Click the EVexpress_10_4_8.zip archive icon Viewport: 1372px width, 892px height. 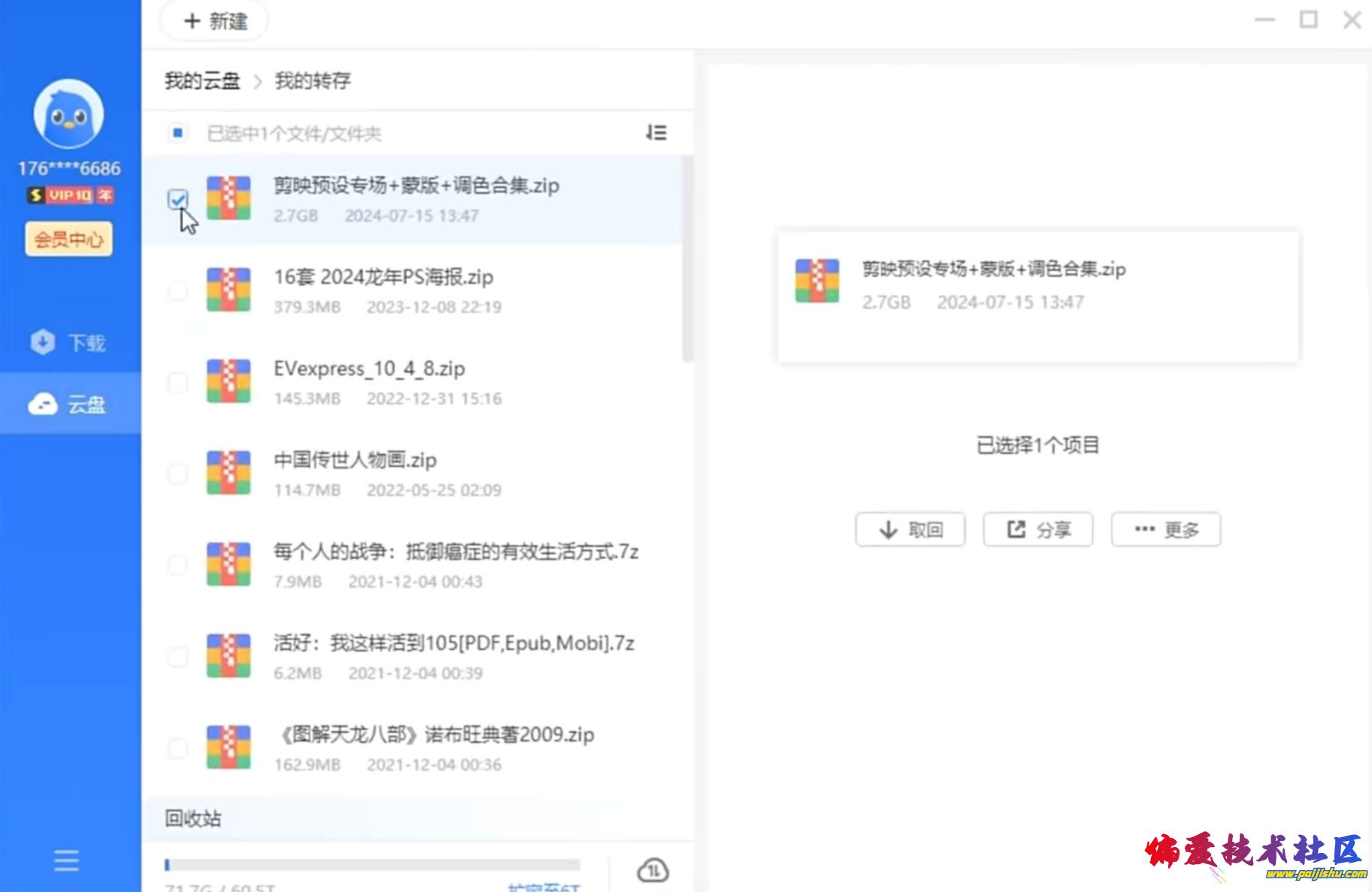tap(229, 382)
